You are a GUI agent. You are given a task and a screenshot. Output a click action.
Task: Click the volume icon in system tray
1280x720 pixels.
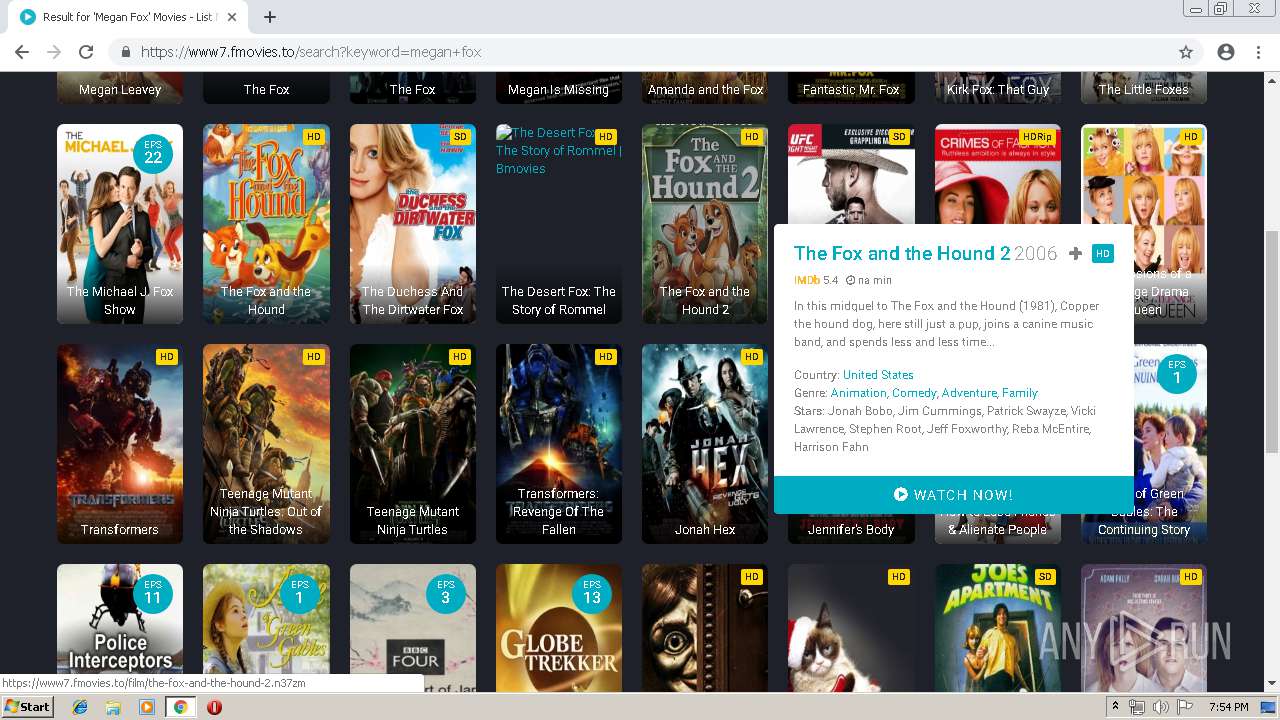point(1161,707)
